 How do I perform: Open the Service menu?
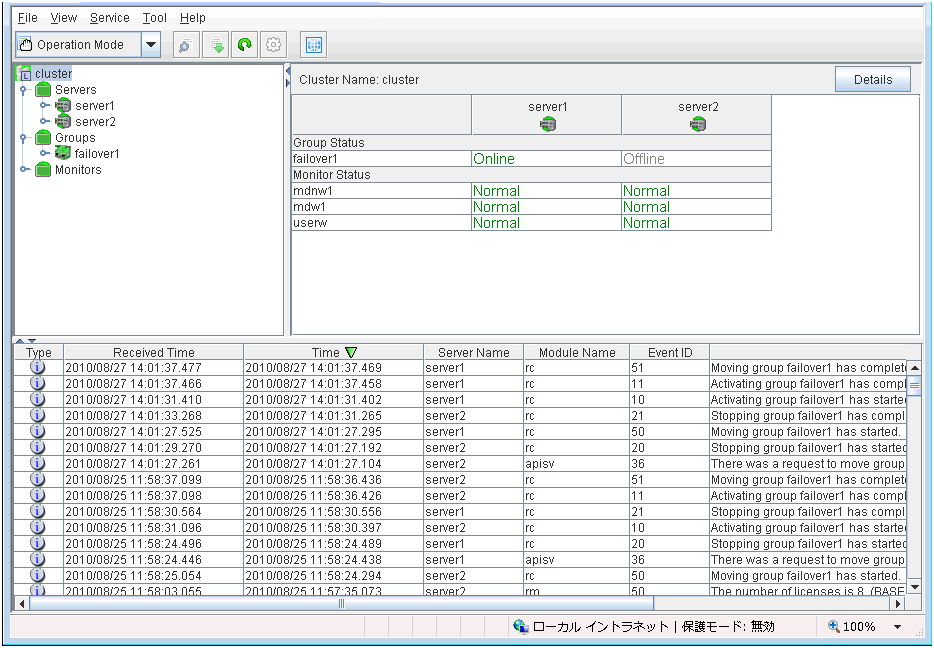tap(109, 18)
